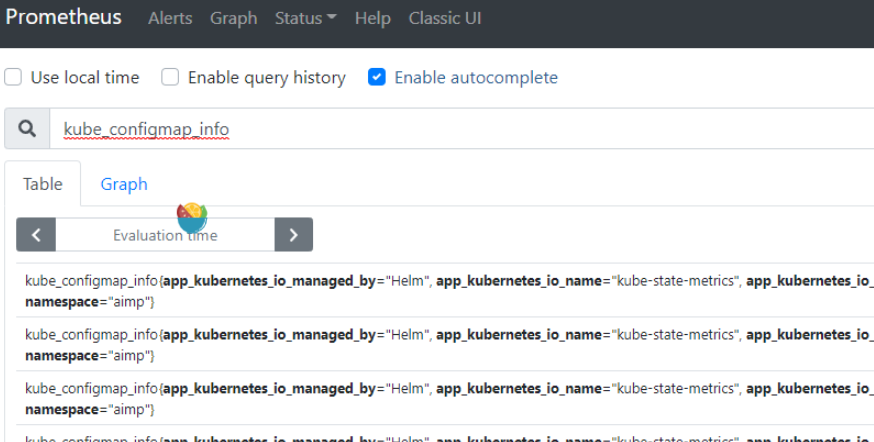This screenshot has width=874, height=442.
Task: Check the Enable query history checkbox
Action: 170,77
